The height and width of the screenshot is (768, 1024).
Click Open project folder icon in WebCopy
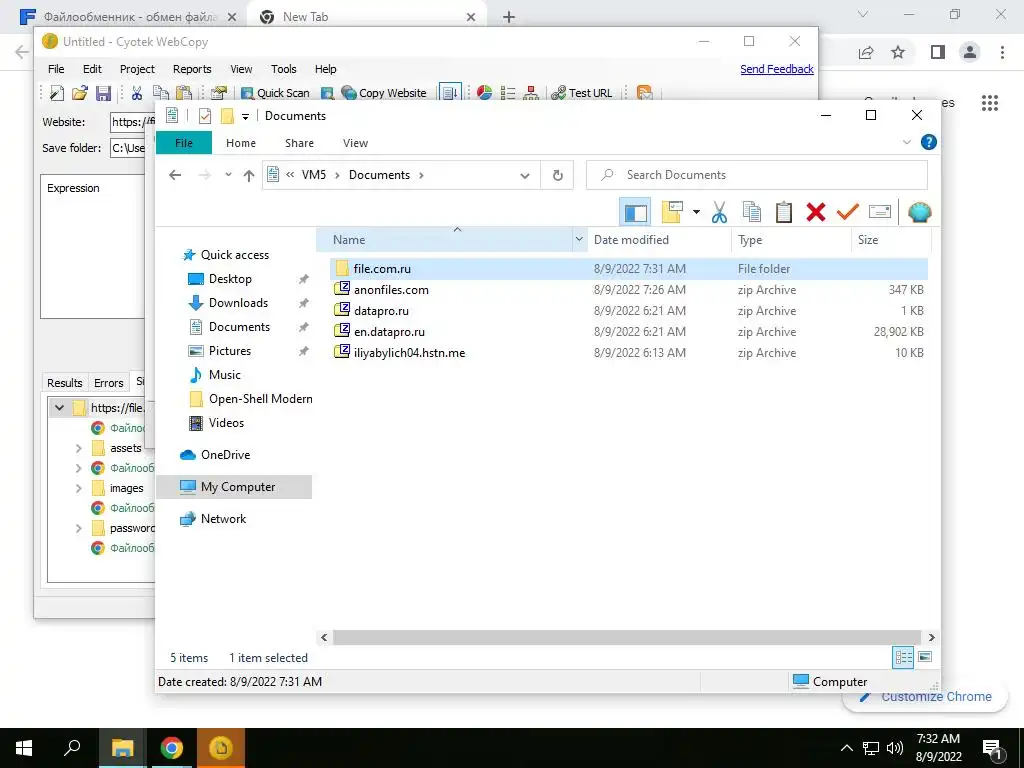[x=80, y=93]
